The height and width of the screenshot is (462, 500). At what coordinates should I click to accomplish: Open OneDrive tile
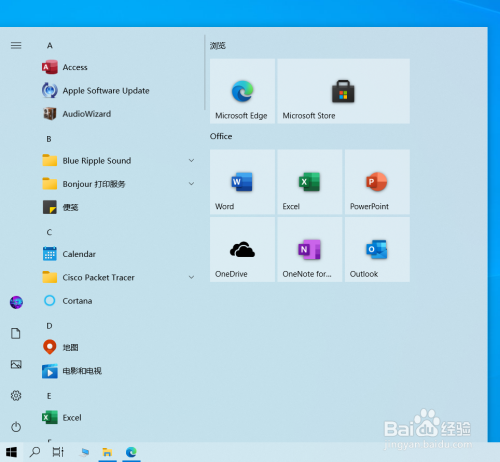click(242, 250)
